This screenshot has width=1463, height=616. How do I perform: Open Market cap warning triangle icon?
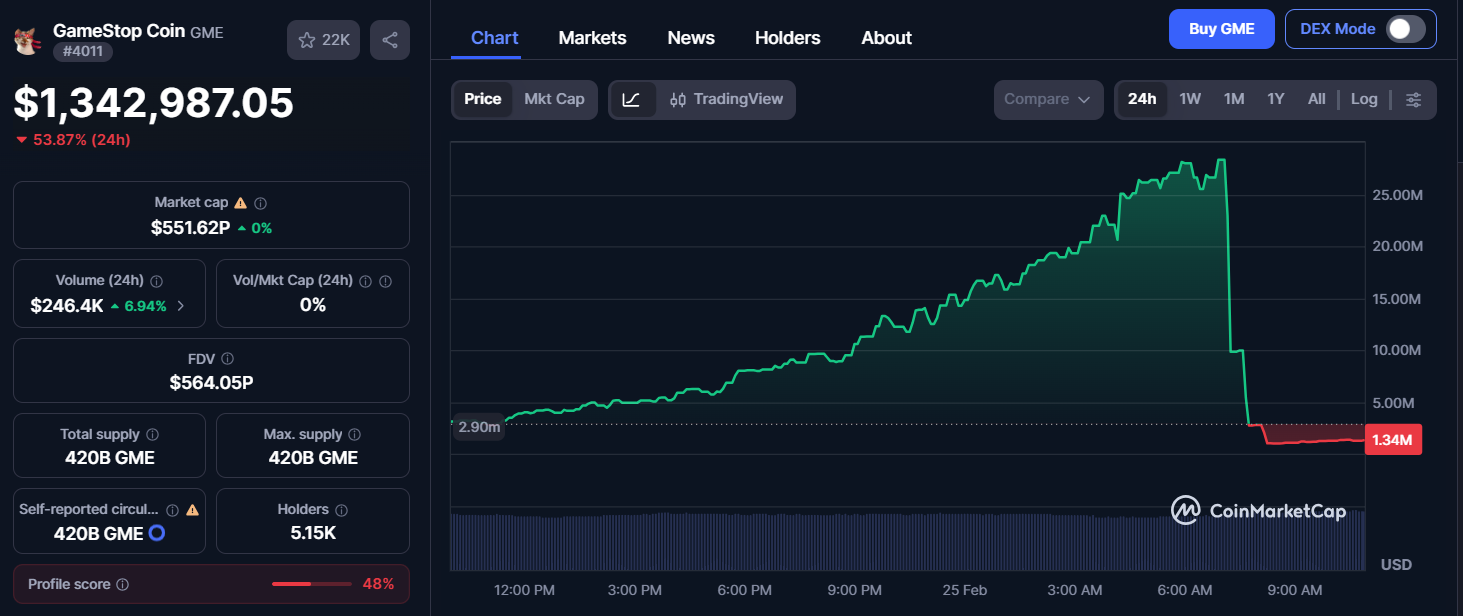(240, 203)
